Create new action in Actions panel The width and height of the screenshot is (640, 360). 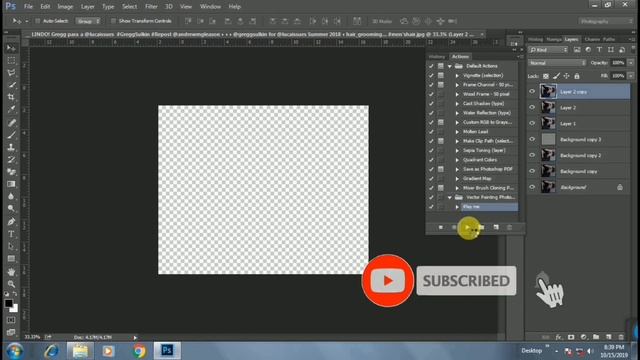(x=496, y=227)
